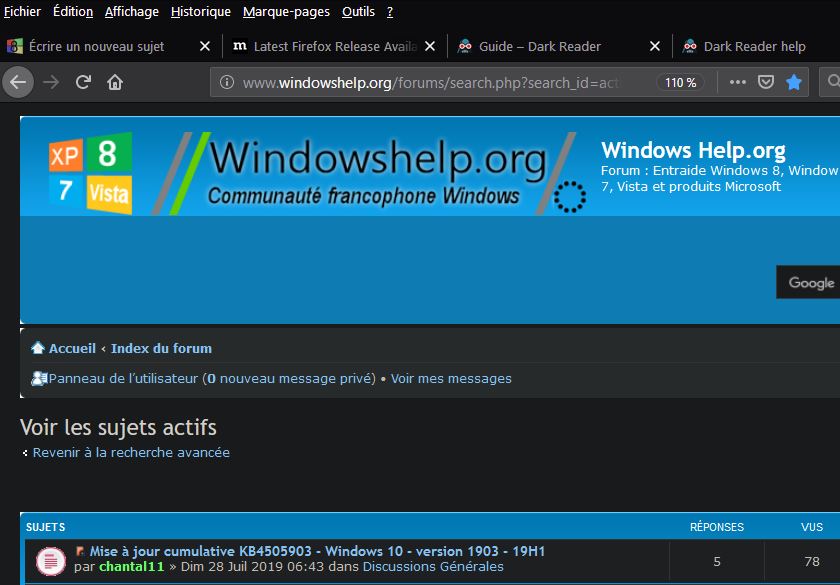Open the browser home page

115,82
